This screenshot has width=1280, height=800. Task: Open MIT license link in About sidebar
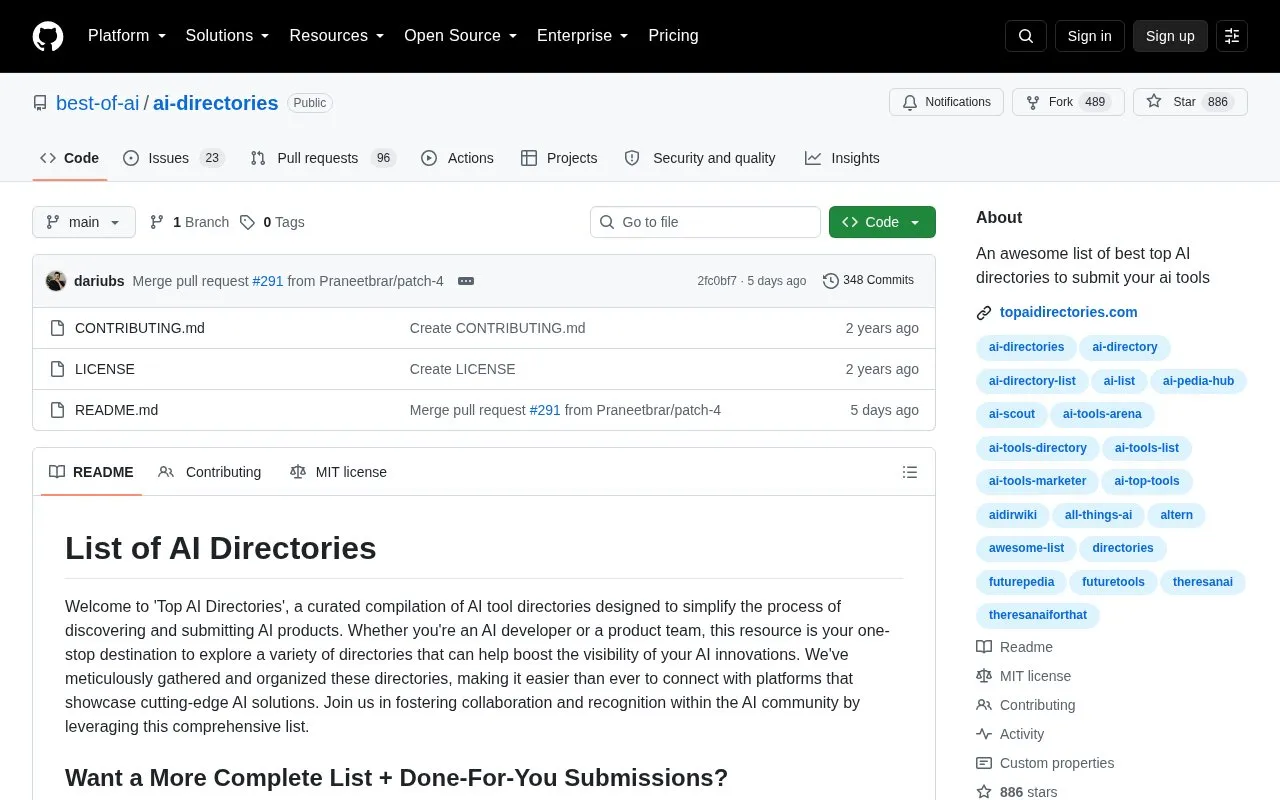point(1023,676)
